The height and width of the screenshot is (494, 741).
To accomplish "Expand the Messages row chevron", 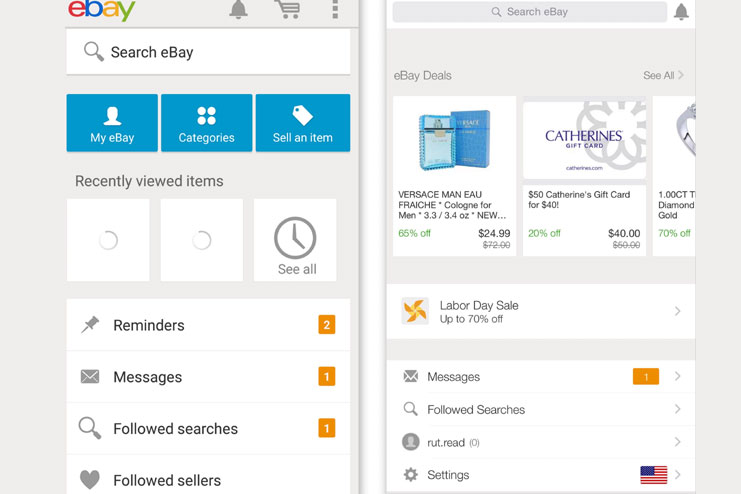I will (x=678, y=376).
